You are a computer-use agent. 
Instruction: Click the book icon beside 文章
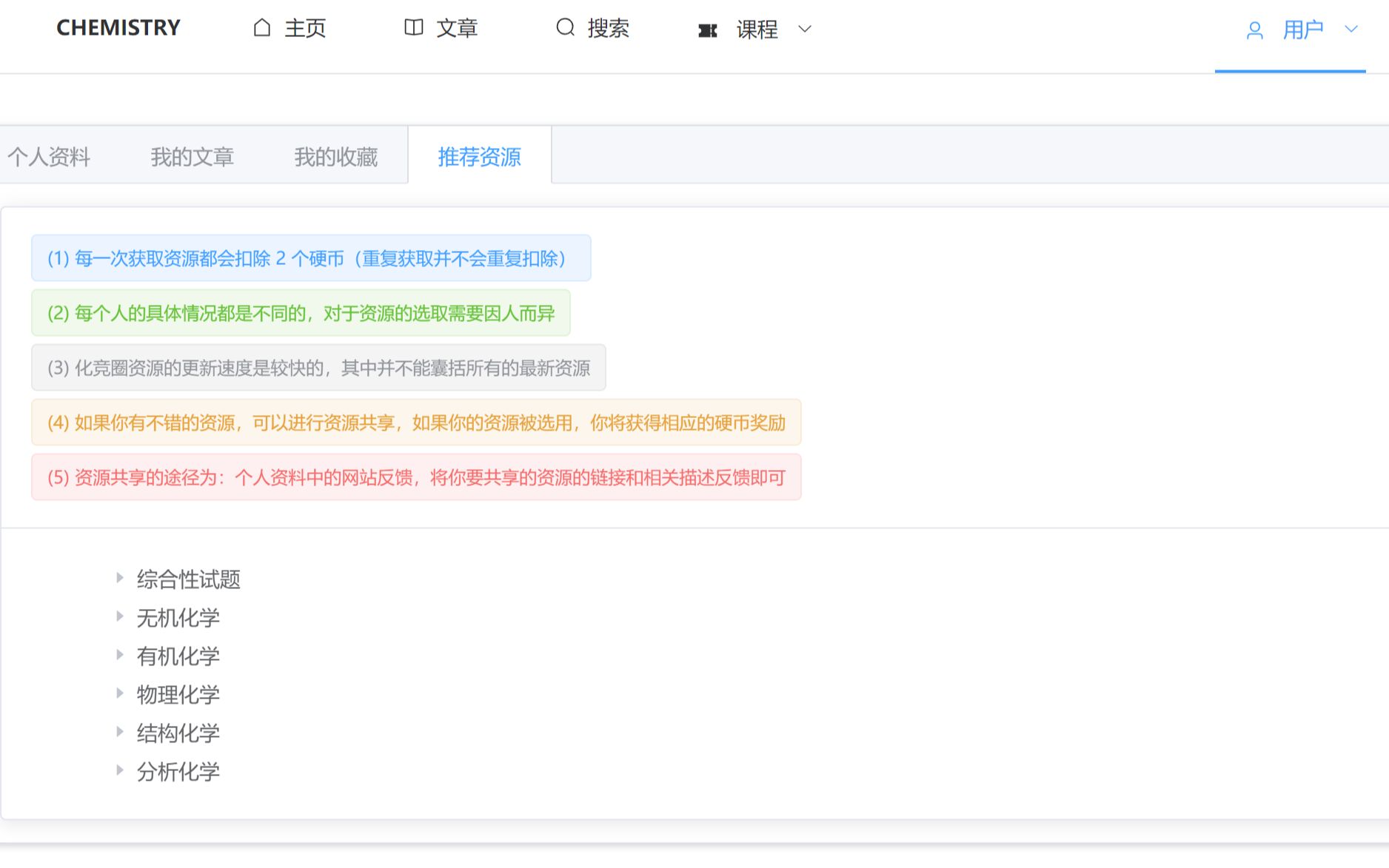point(414,28)
